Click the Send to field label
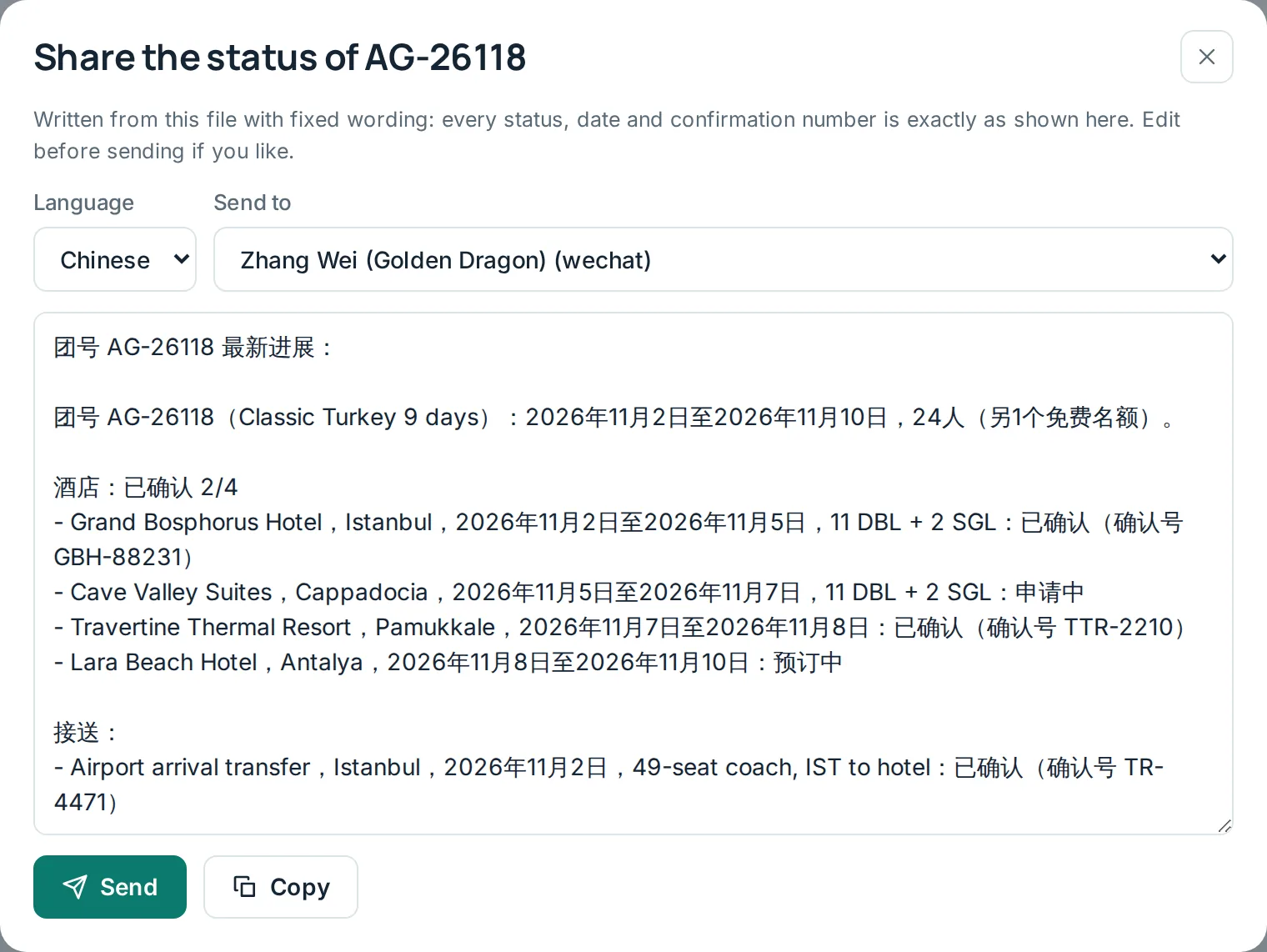 point(253,203)
